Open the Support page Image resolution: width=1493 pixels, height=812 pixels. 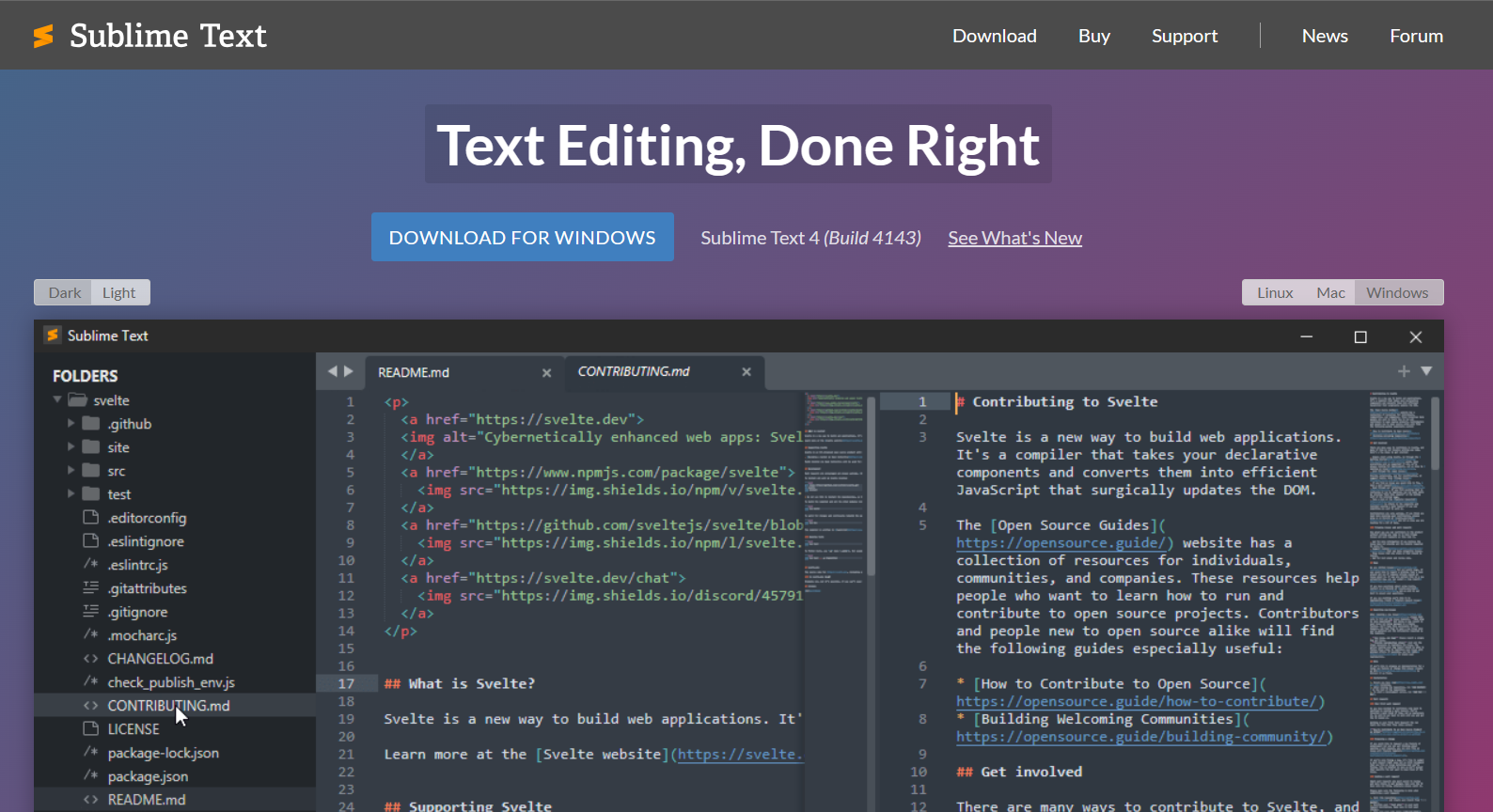point(1185,36)
